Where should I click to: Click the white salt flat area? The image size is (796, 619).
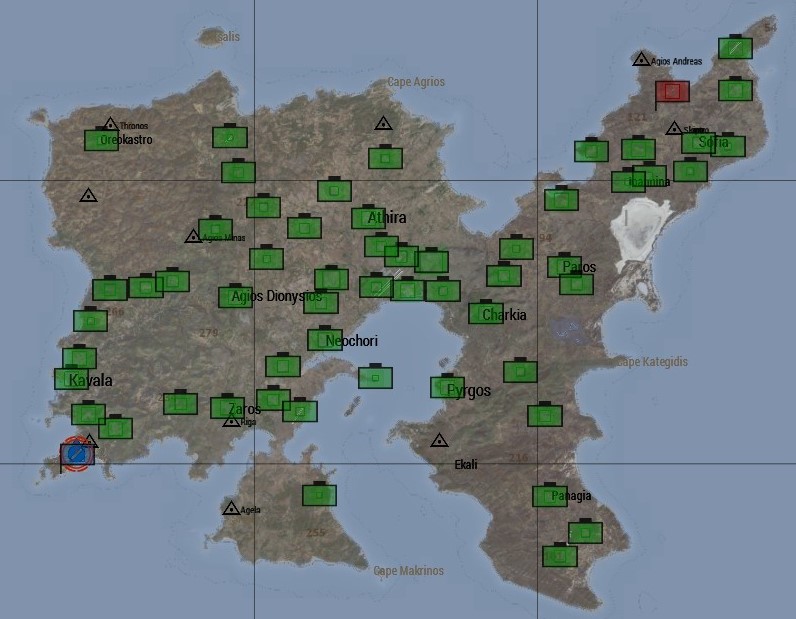[x=641, y=229]
